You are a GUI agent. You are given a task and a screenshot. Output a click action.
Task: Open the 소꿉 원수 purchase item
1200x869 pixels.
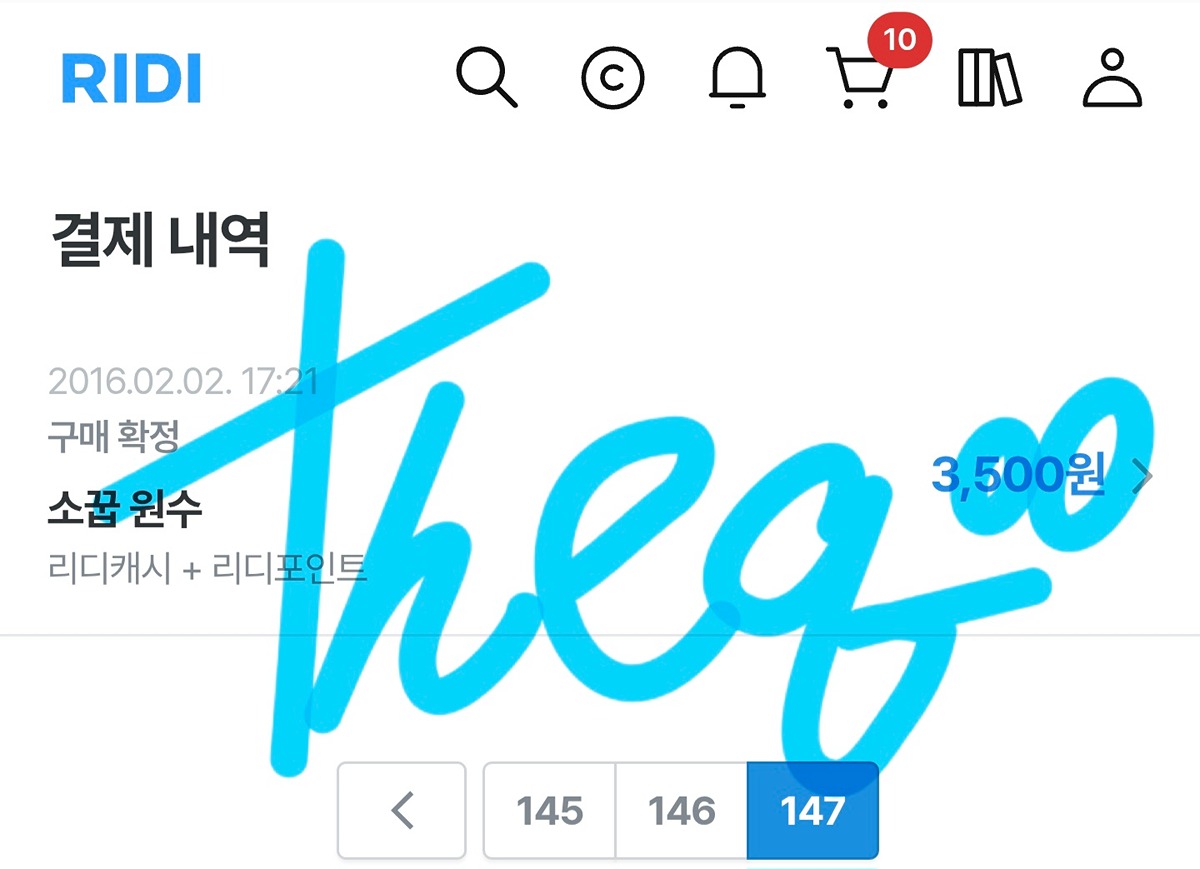point(125,510)
